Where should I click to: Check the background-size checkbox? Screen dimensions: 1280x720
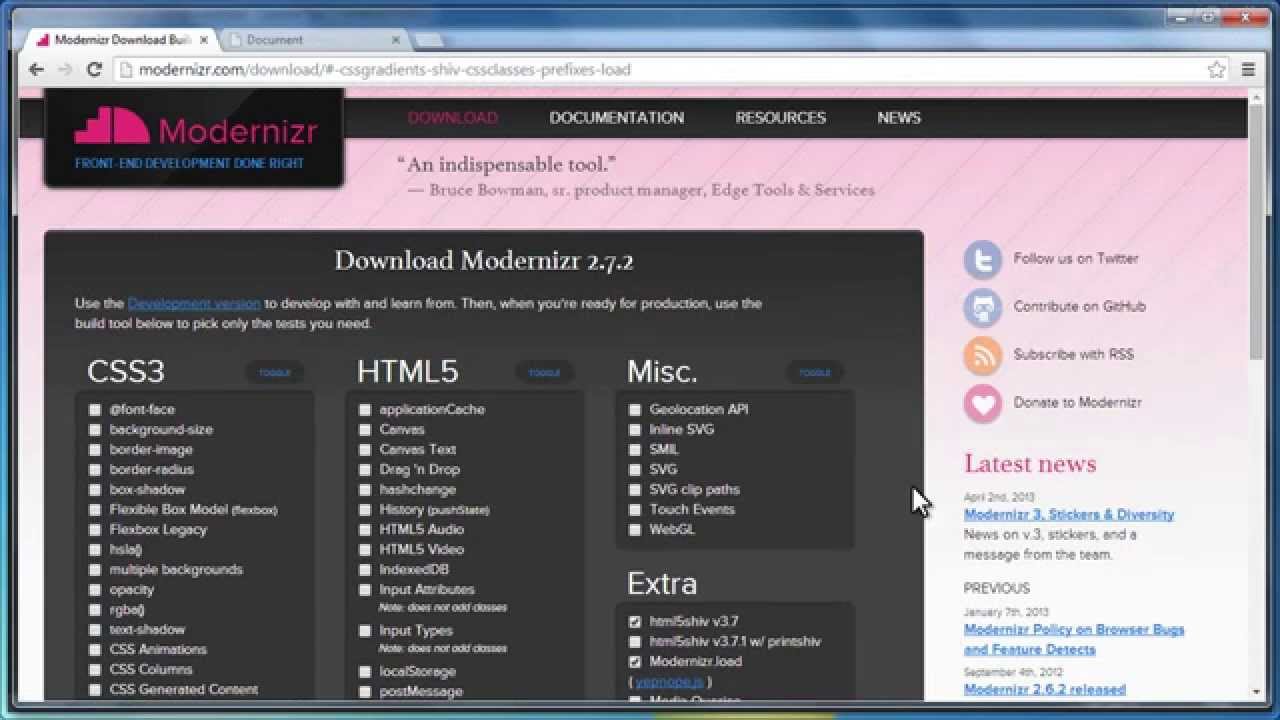point(95,430)
